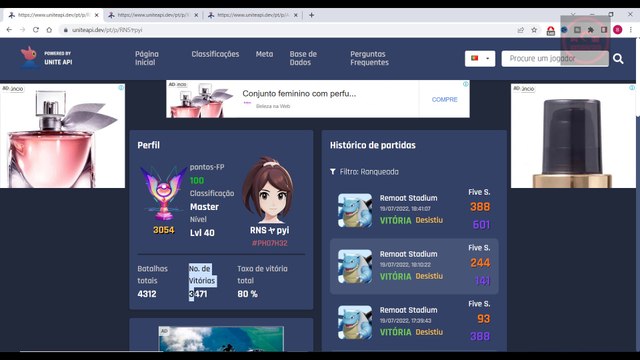This screenshot has width=640, height=360.
Task: Close the first browser tab
Action: 97,15
